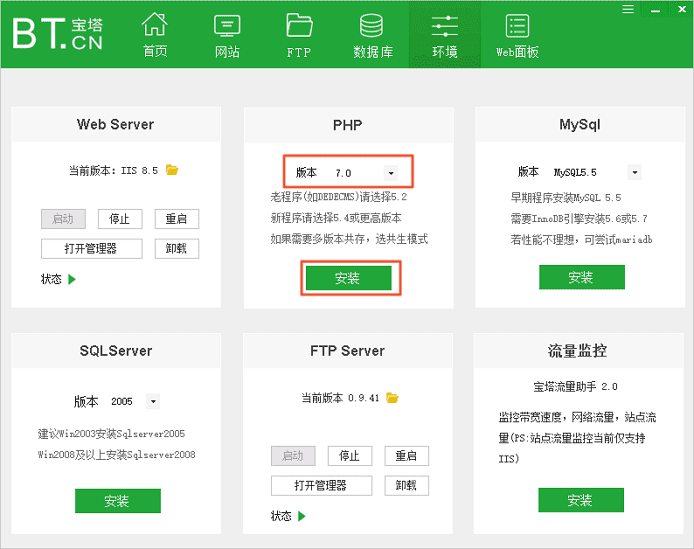This screenshot has height=549, width=694.
Task: Expand the SQLServer version dropdown
Action: point(153,401)
